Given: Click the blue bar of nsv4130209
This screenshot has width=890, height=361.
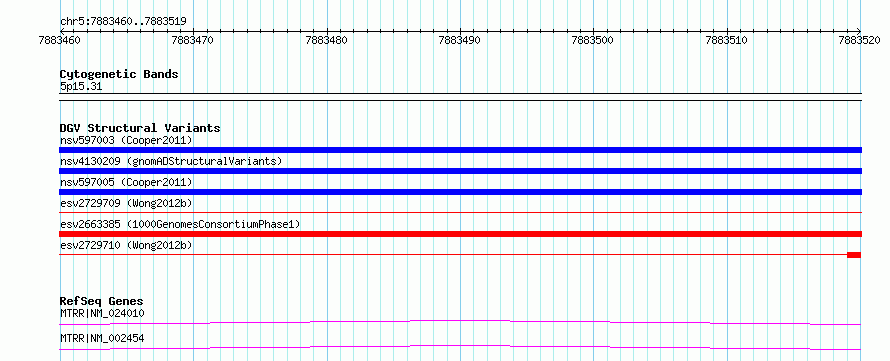Looking at the screenshot, I should click(x=460, y=171).
